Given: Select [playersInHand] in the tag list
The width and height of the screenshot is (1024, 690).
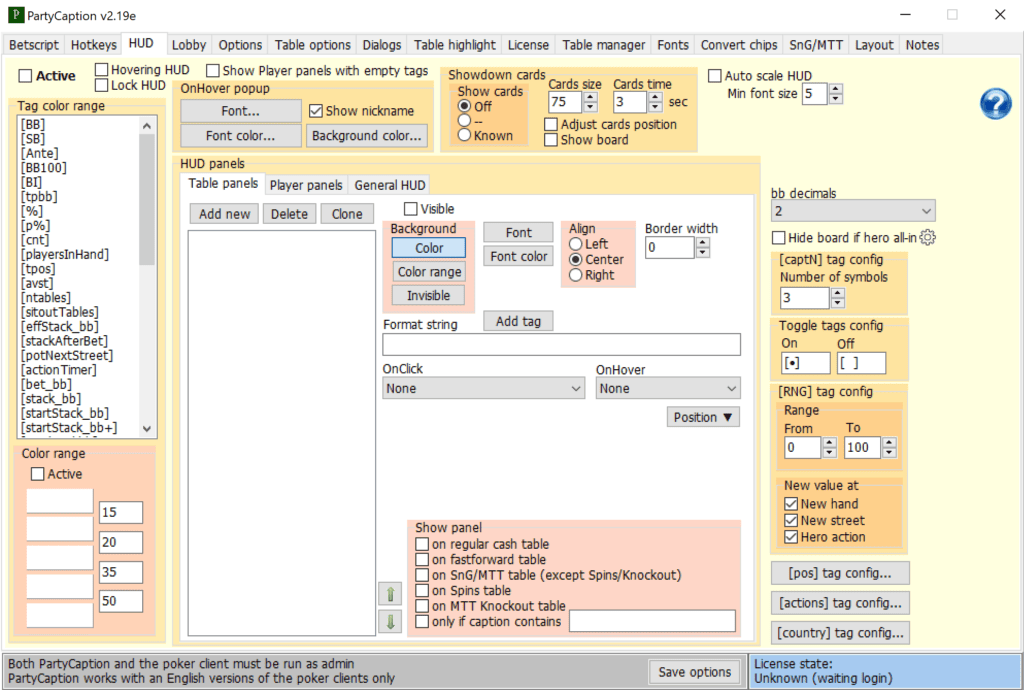Looking at the screenshot, I should point(65,255).
